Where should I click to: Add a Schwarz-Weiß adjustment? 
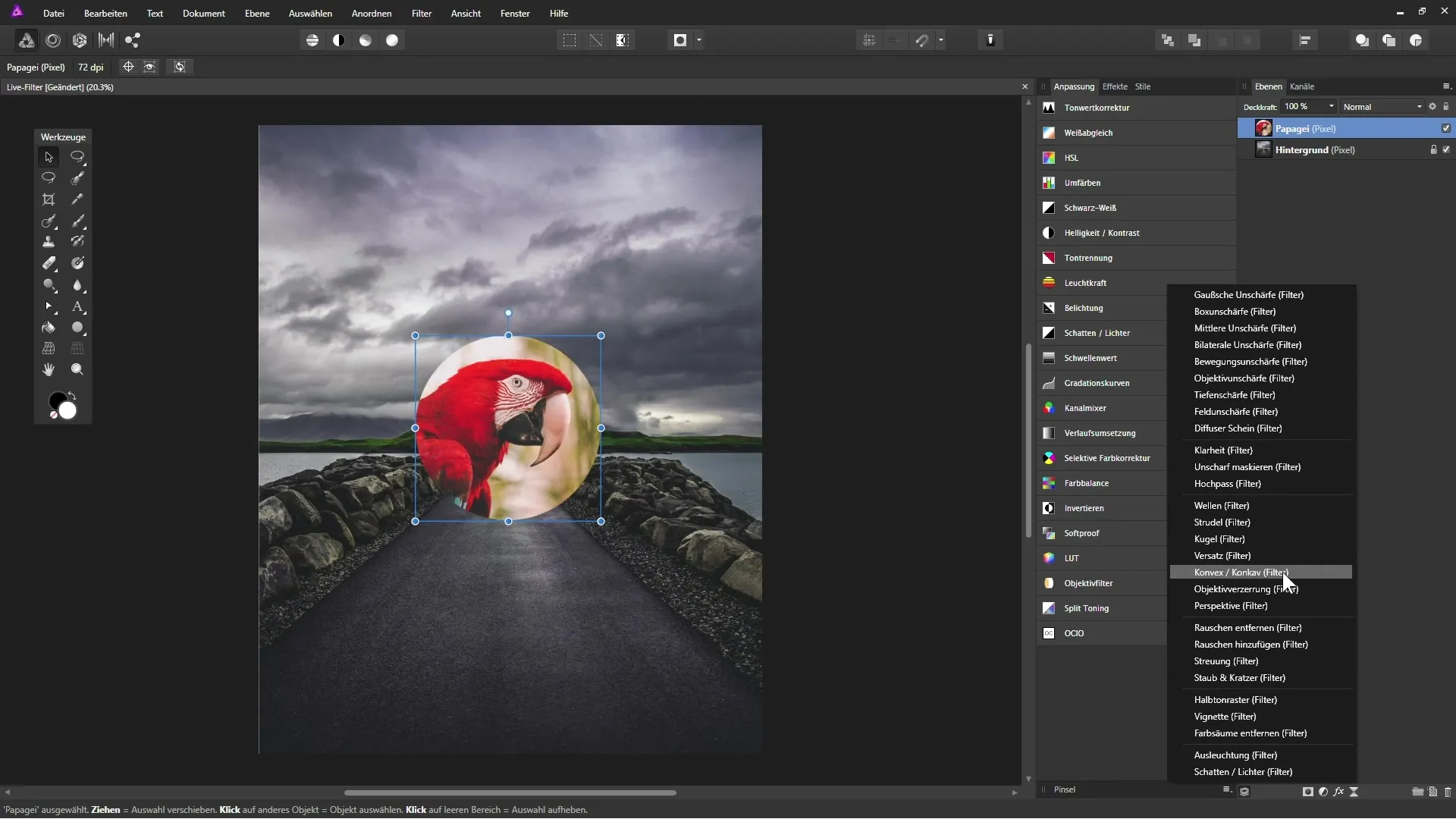click(x=1135, y=208)
